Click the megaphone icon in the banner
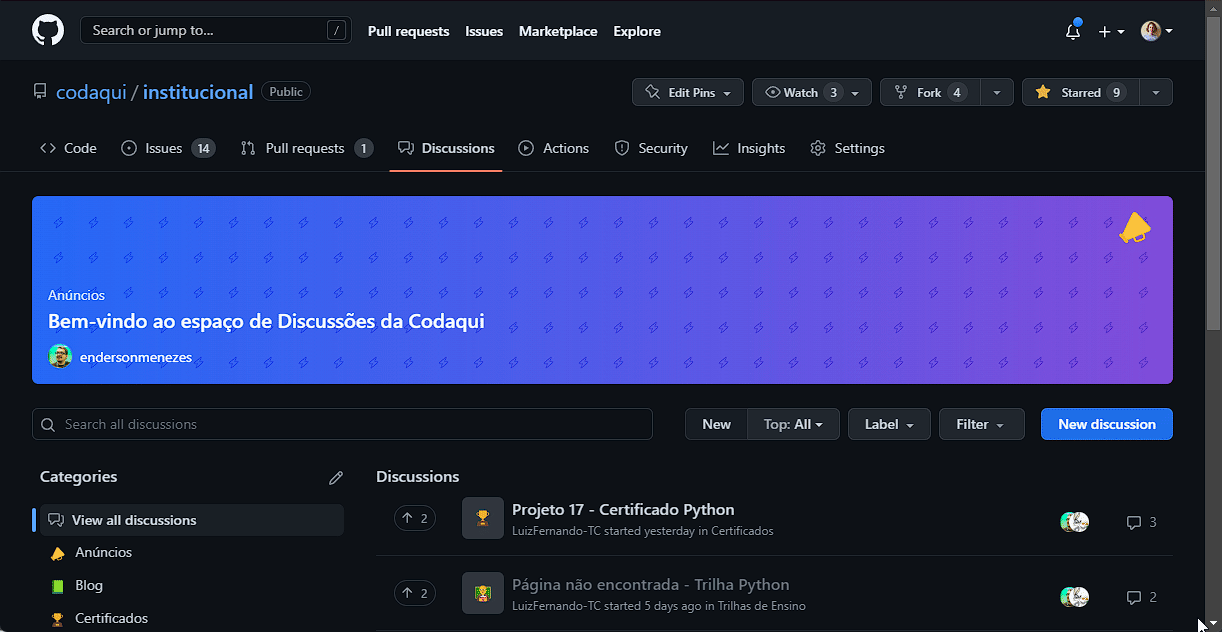This screenshot has height=632, width=1222. click(1134, 228)
